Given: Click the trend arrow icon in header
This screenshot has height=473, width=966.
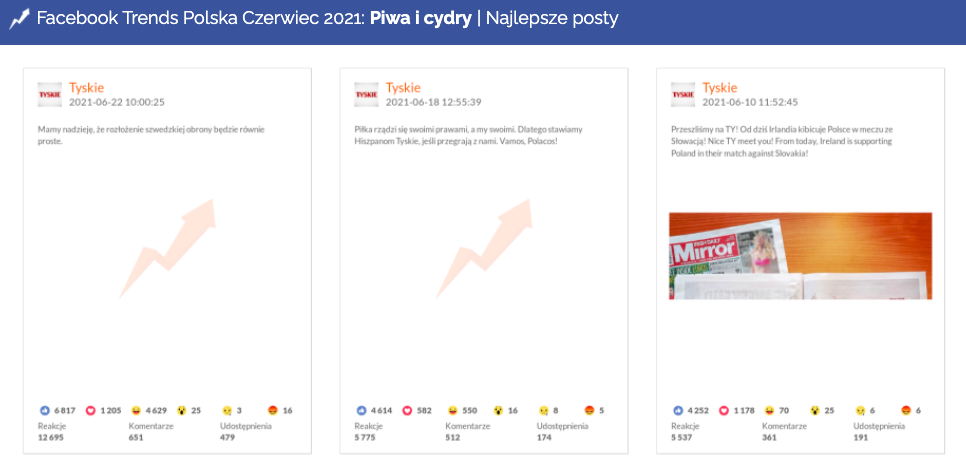Looking at the screenshot, I should pyautogui.click(x=19, y=19).
